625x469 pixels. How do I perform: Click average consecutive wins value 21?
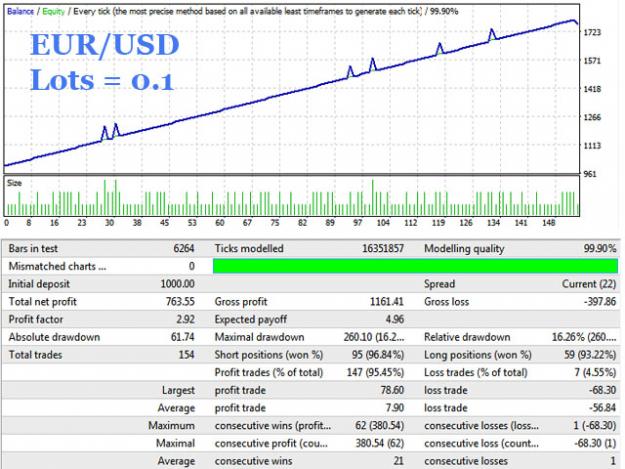point(399,461)
